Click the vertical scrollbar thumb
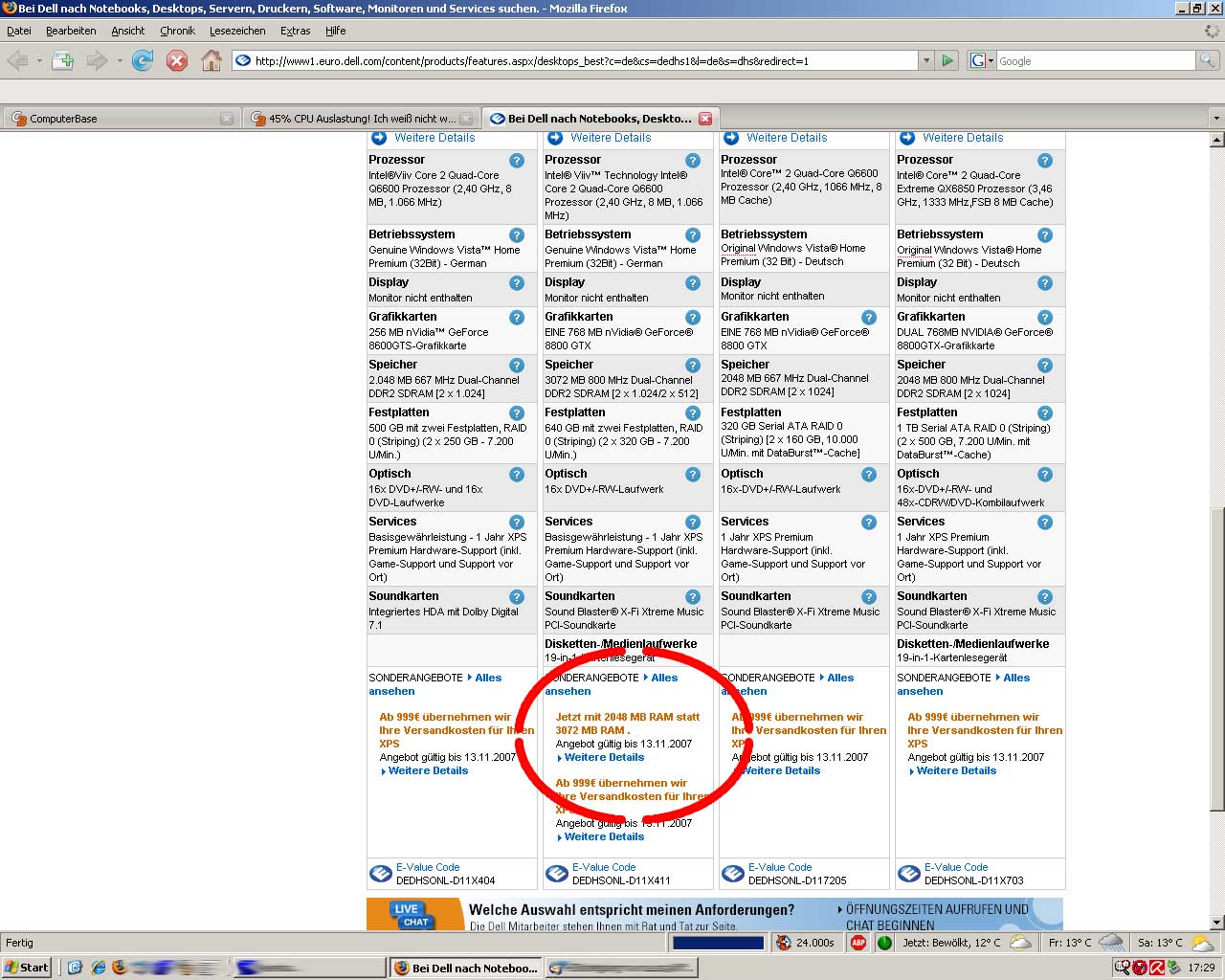Screen dimensions: 1225x980 tap(1217, 658)
